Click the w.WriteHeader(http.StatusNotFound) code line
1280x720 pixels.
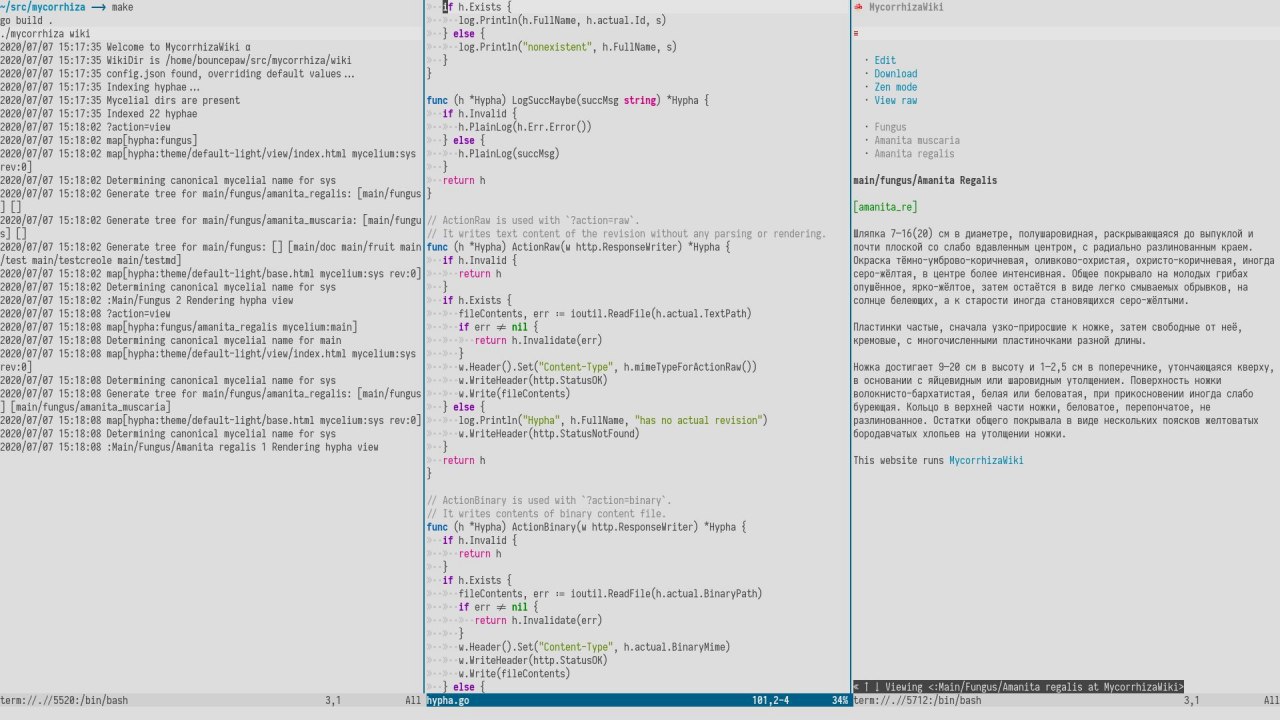pyautogui.click(x=549, y=434)
